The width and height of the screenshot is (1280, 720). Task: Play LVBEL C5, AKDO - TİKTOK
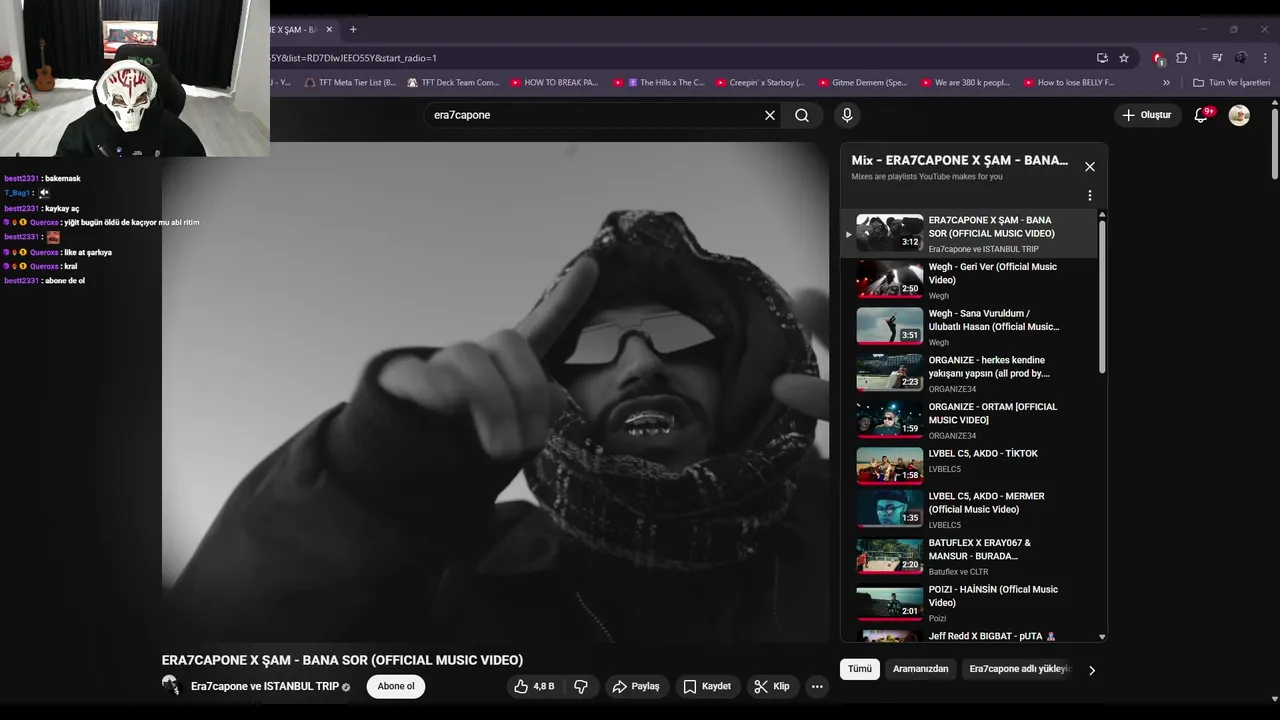[x=968, y=466]
